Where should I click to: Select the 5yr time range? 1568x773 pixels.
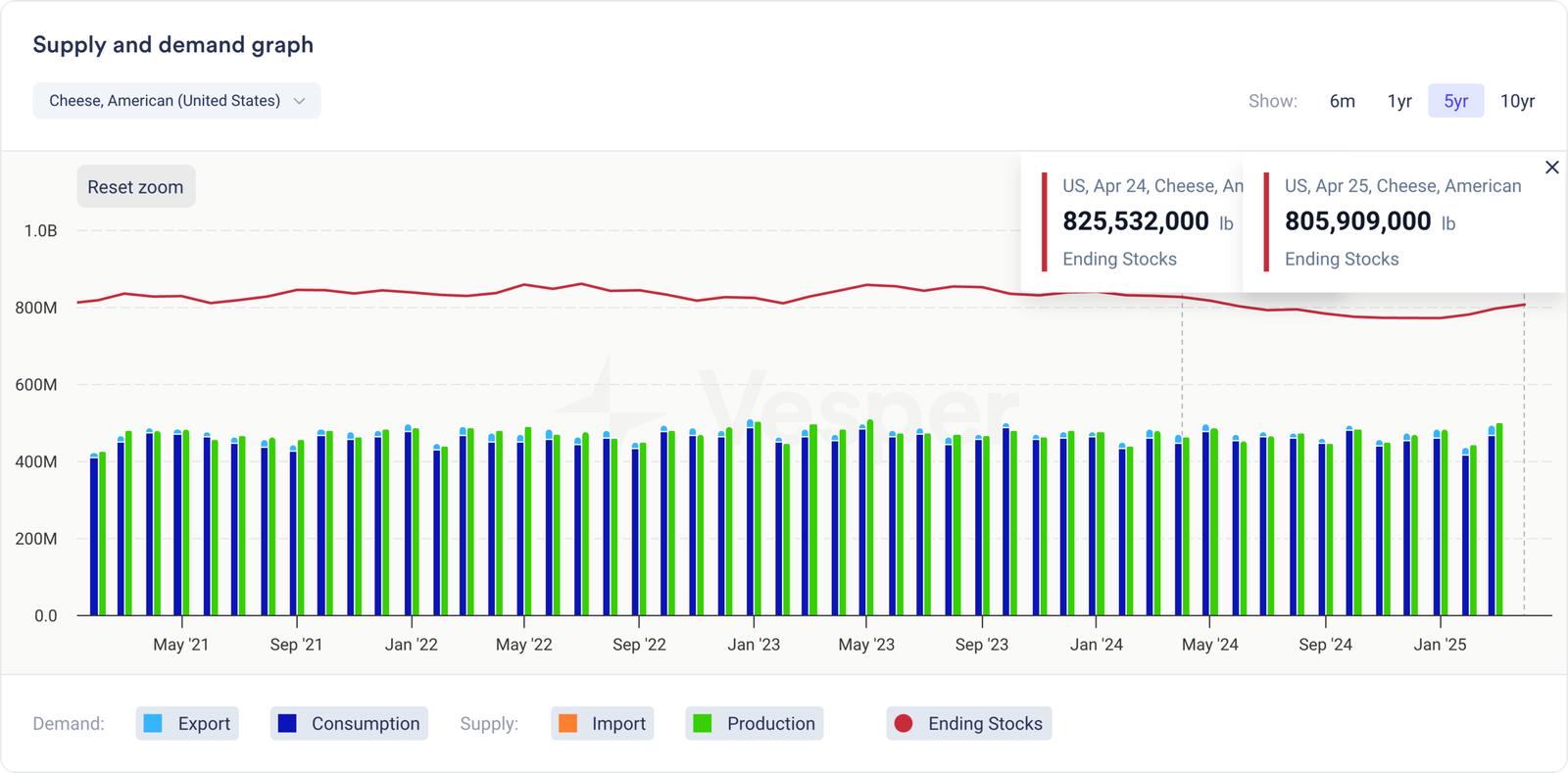[x=1455, y=101]
